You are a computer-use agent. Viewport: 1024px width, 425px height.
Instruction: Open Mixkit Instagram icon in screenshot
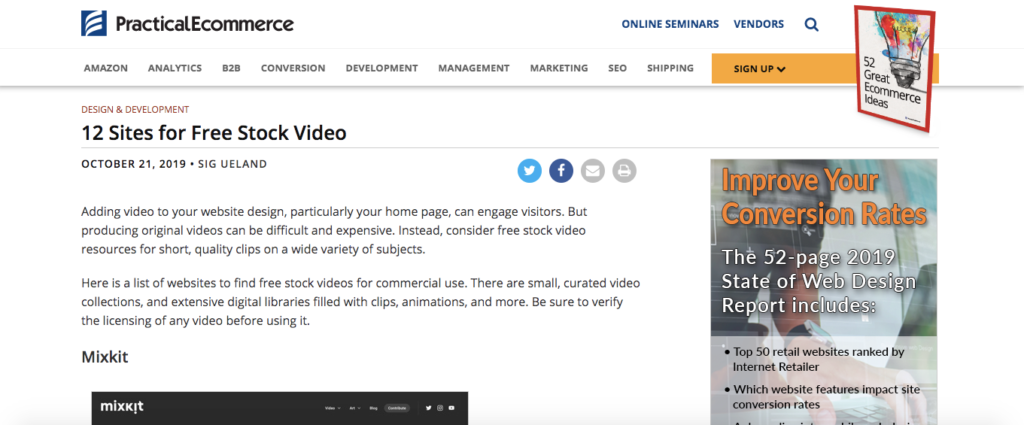coord(440,408)
